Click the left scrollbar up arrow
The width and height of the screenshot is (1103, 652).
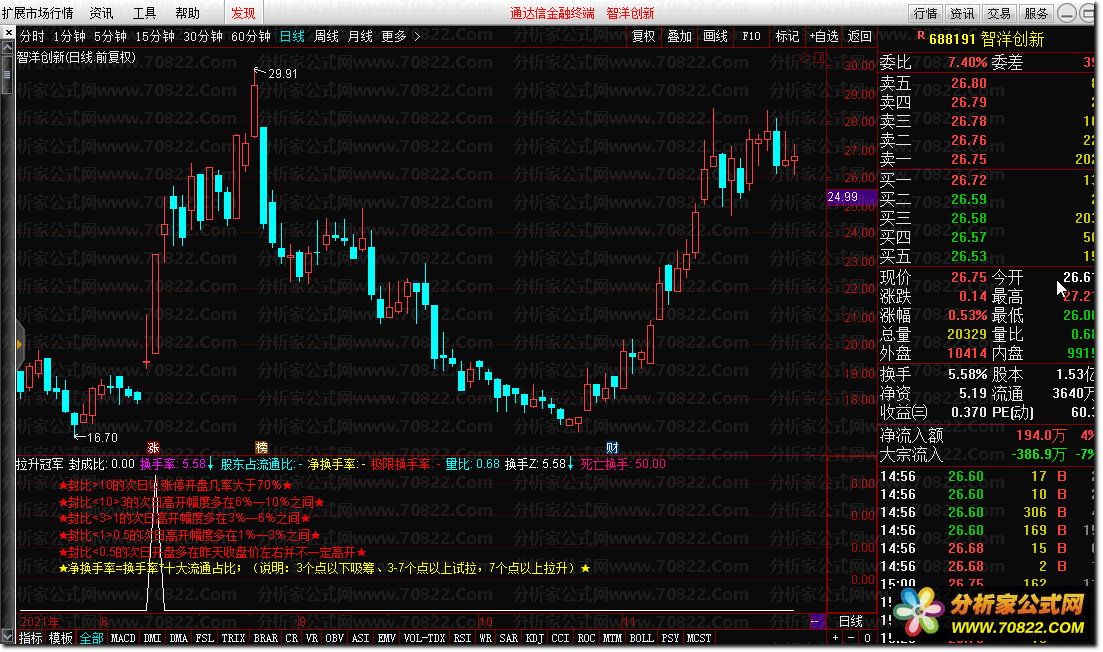pos(8,47)
